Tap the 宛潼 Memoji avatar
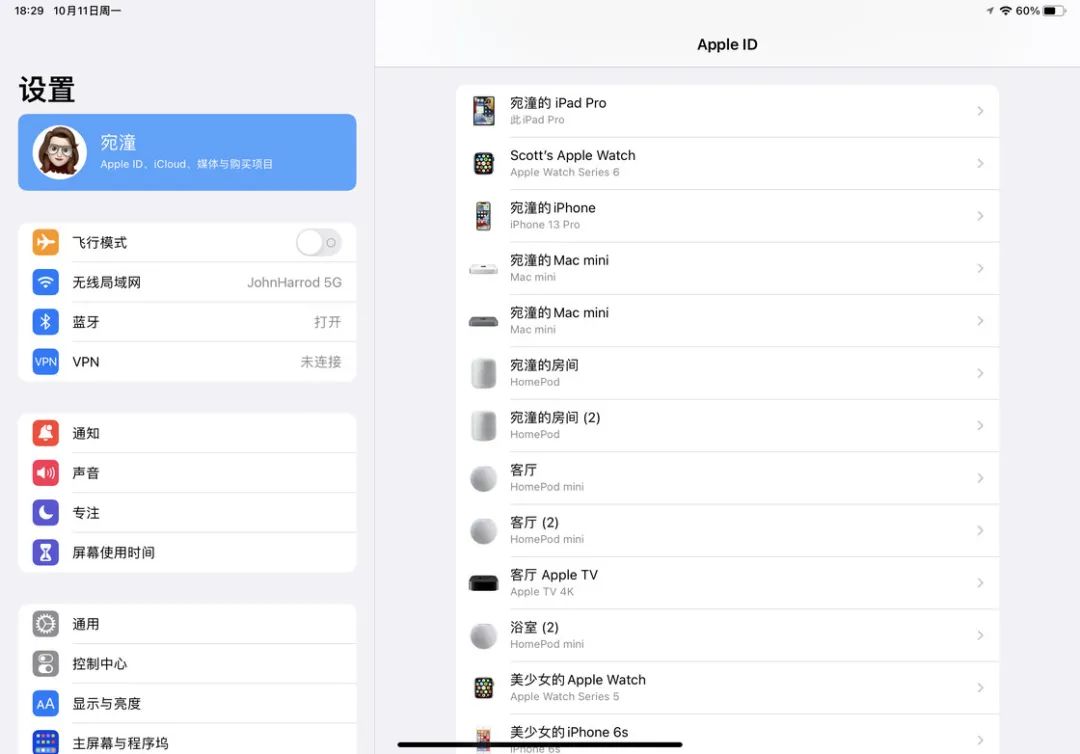This screenshot has width=1080, height=754. (59, 152)
